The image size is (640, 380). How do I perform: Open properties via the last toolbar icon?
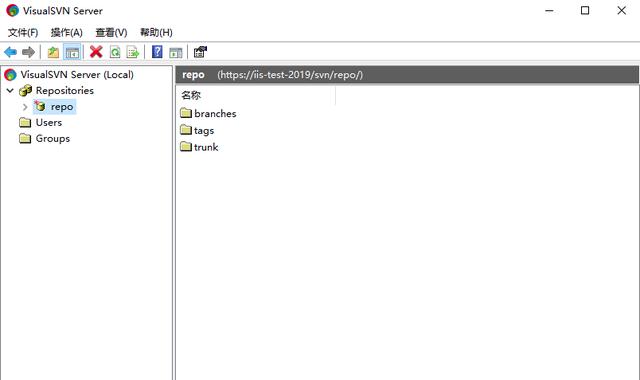[200, 52]
